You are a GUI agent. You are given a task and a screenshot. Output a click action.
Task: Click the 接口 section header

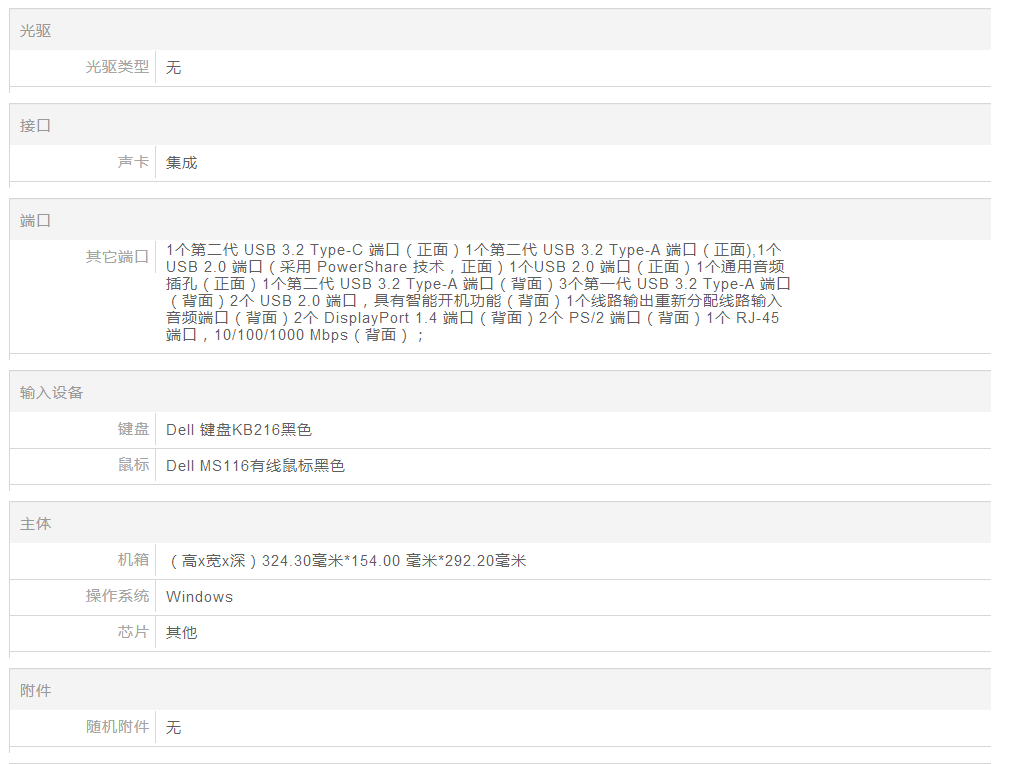pos(36,126)
